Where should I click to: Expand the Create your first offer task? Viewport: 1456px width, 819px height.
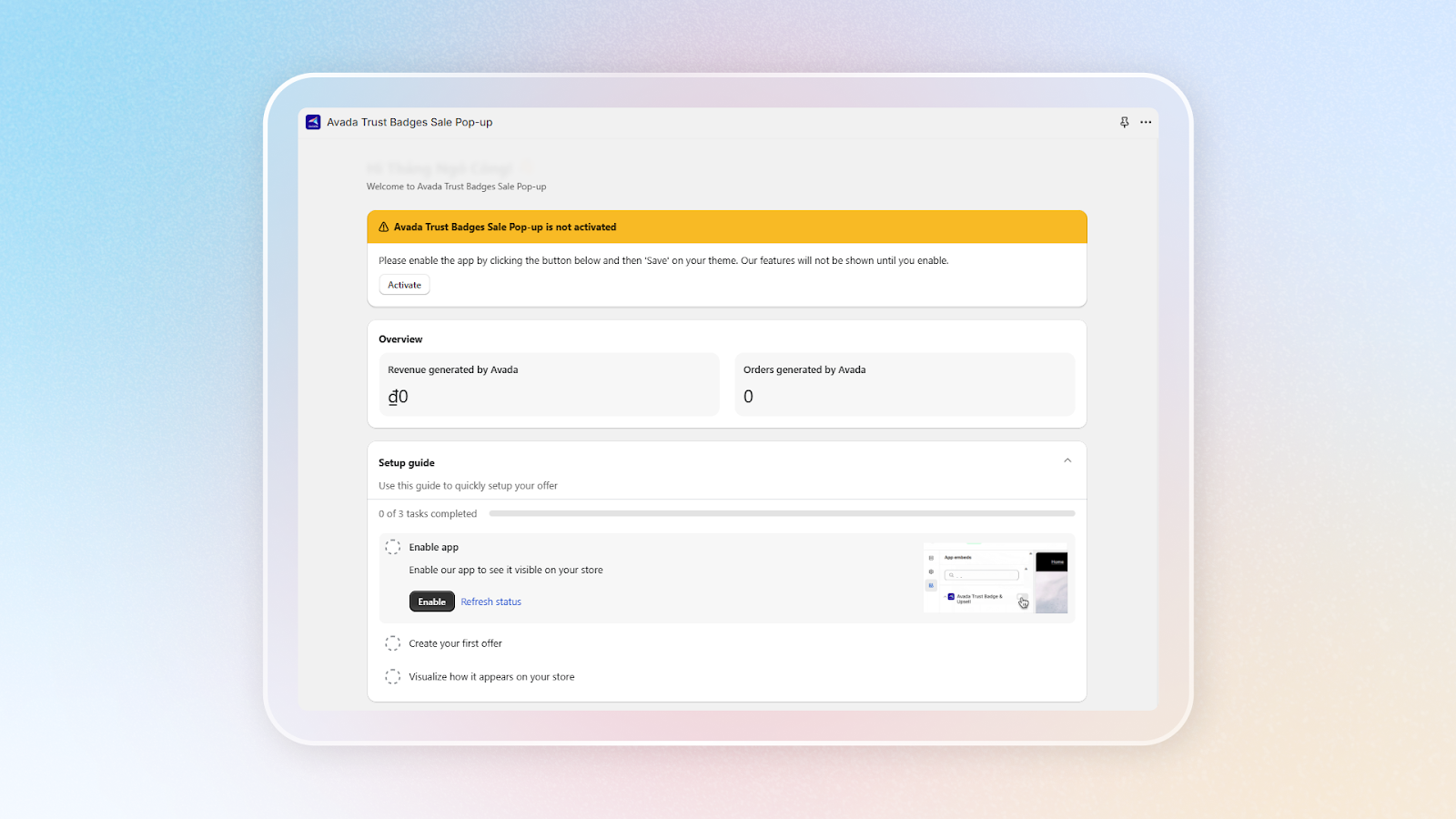coord(455,643)
